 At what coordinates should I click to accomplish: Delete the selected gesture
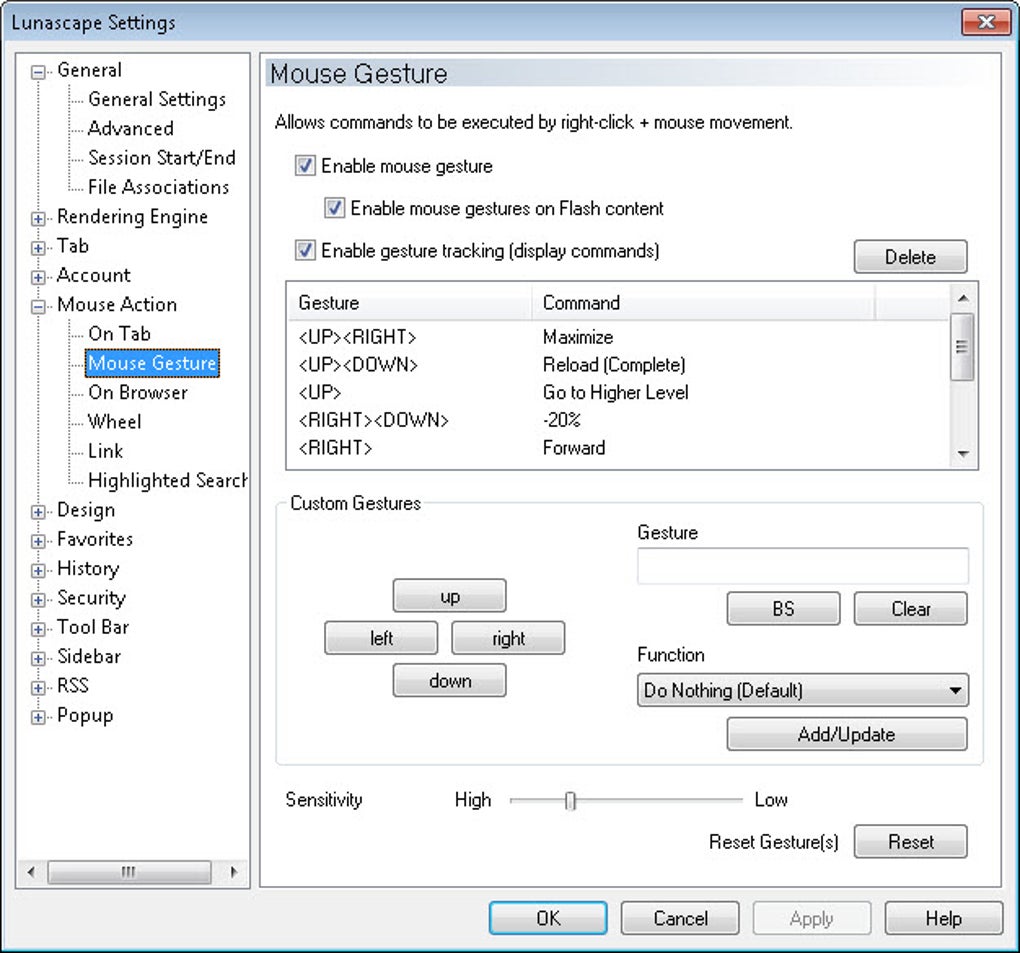tap(910, 257)
